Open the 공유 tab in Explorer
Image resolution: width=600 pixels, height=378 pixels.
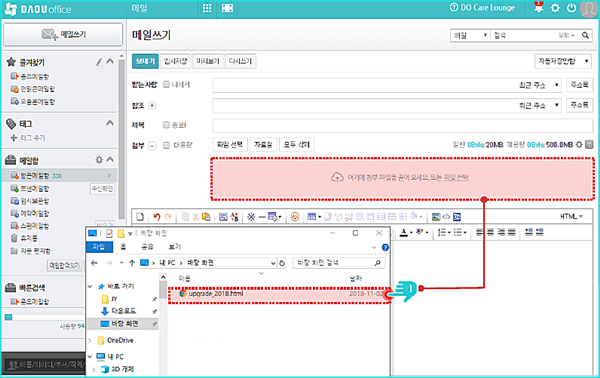(147, 247)
